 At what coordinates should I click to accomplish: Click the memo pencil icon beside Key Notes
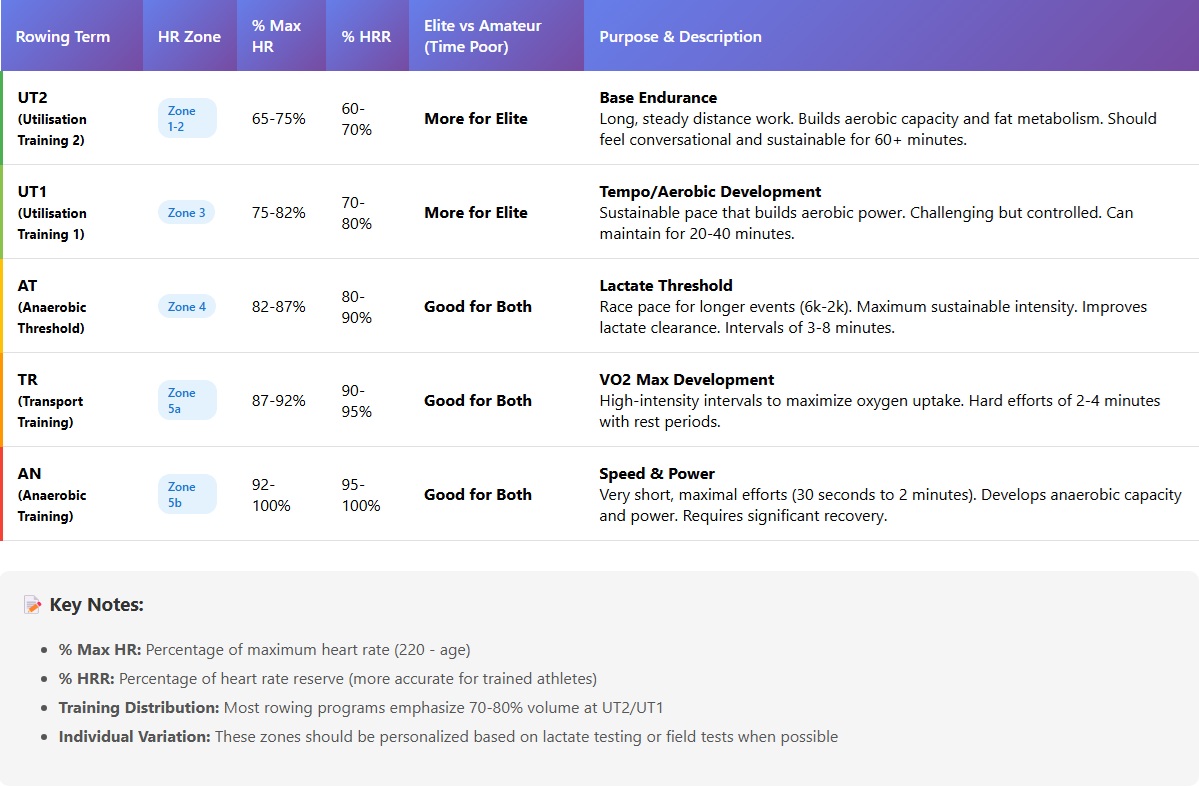(x=33, y=605)
